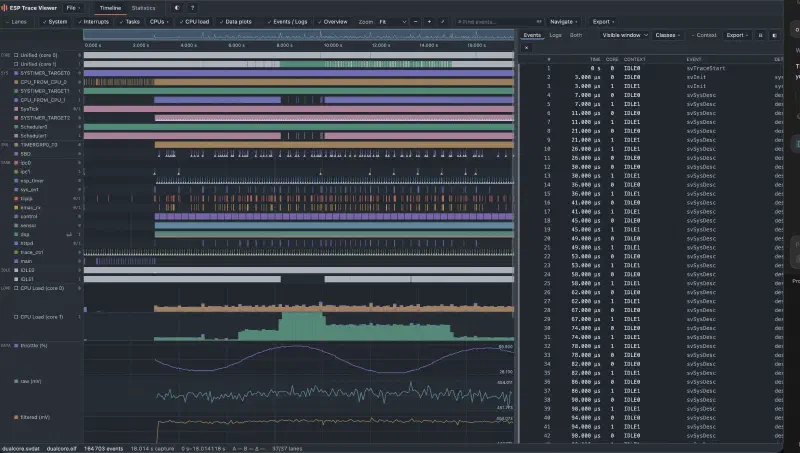Open the help question mark icon

192,8
